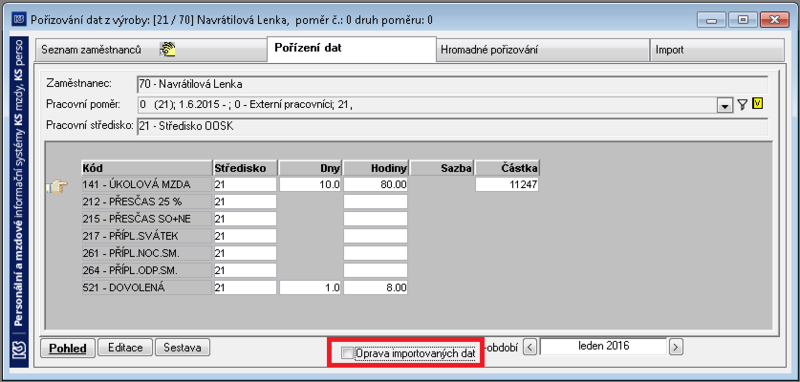800x382 pixels.
Task: Go to previous období with left arrow
Action: tap(530, 347)
